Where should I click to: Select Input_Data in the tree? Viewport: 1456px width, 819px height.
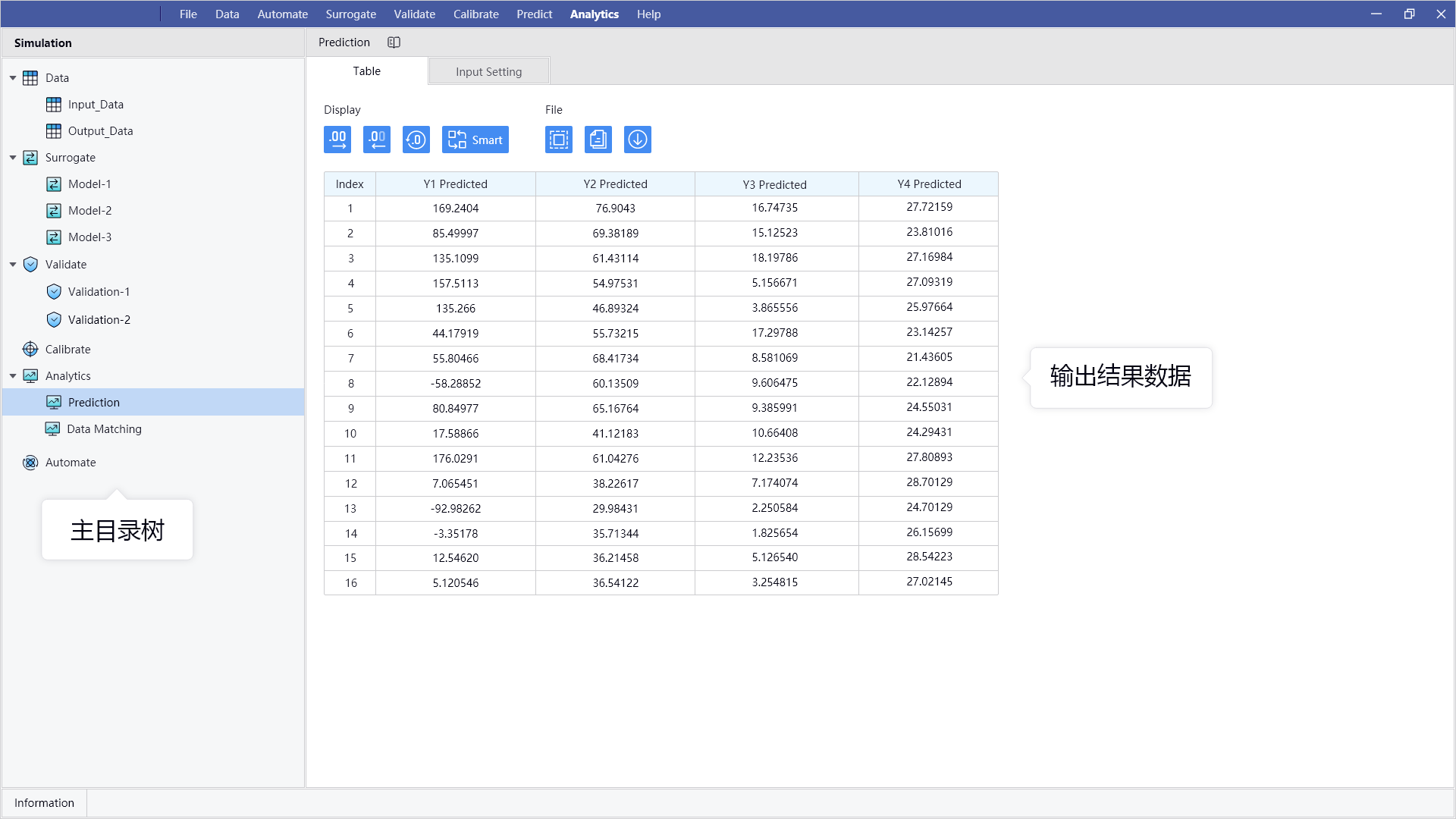pyautogui.click(x=96, y=105)
